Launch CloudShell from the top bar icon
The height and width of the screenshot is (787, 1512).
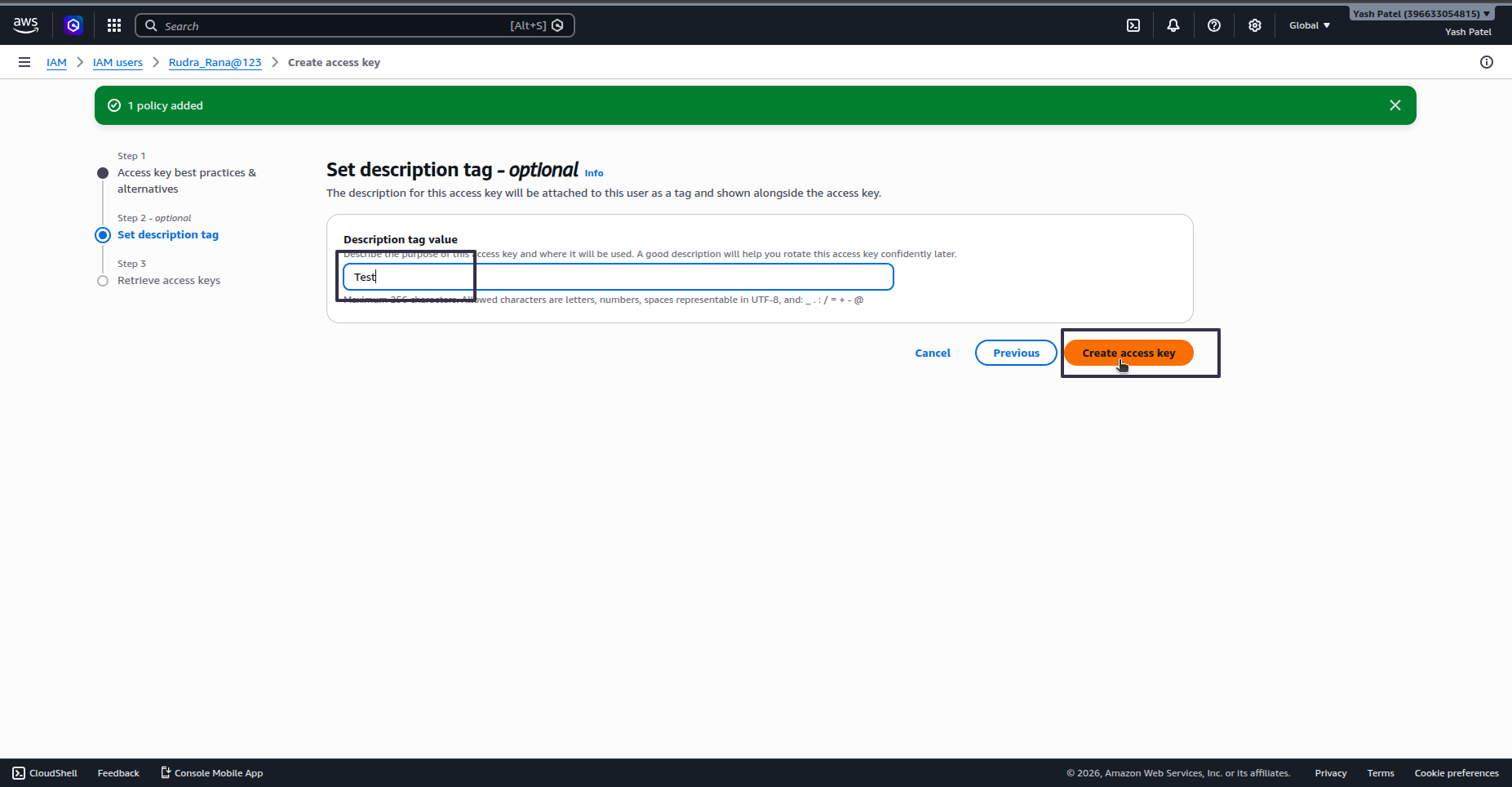(1133, 25)
